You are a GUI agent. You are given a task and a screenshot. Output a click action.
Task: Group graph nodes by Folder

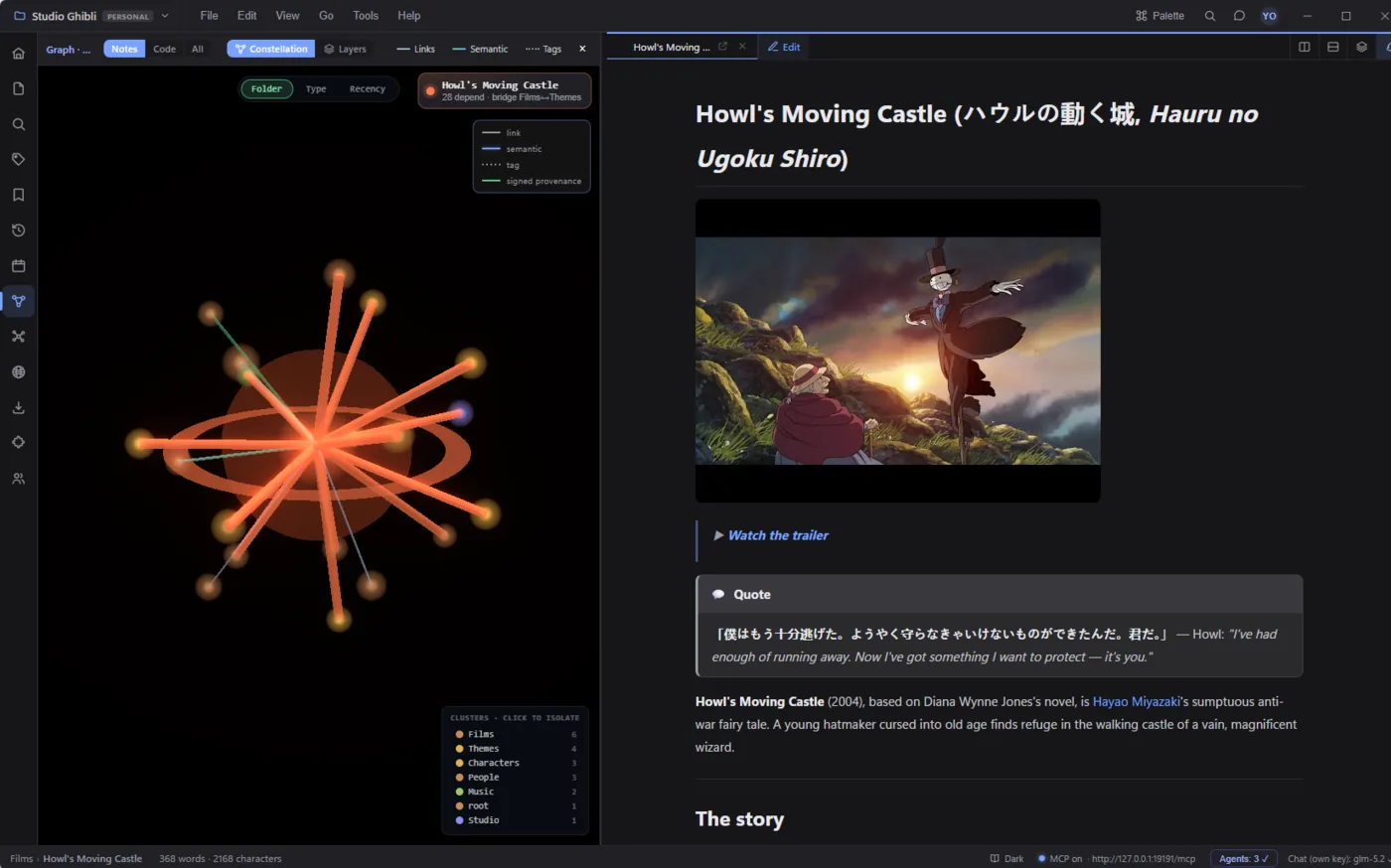pyautogui.click(x=266, y=89)
